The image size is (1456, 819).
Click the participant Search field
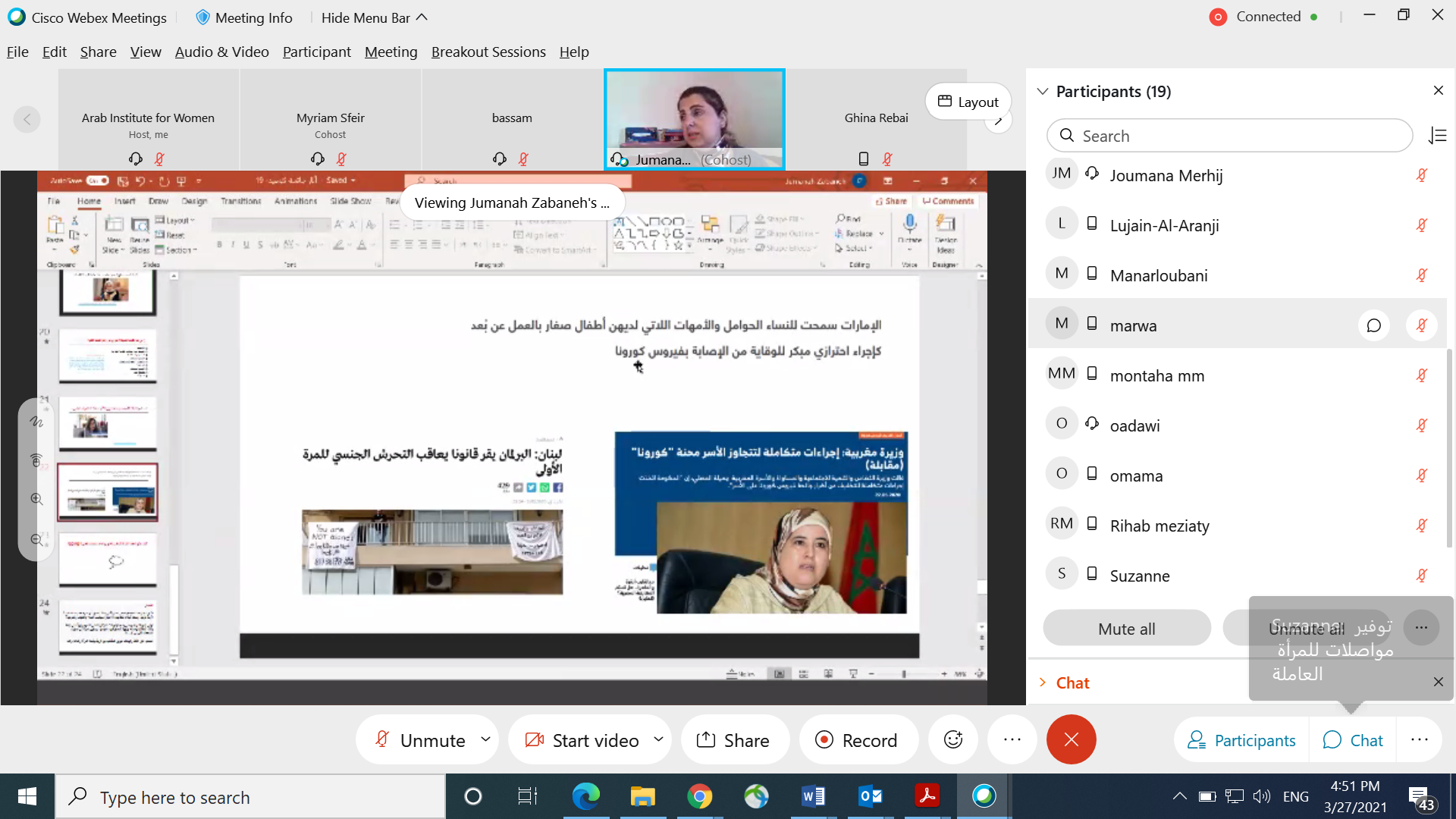click(1229, 136)
